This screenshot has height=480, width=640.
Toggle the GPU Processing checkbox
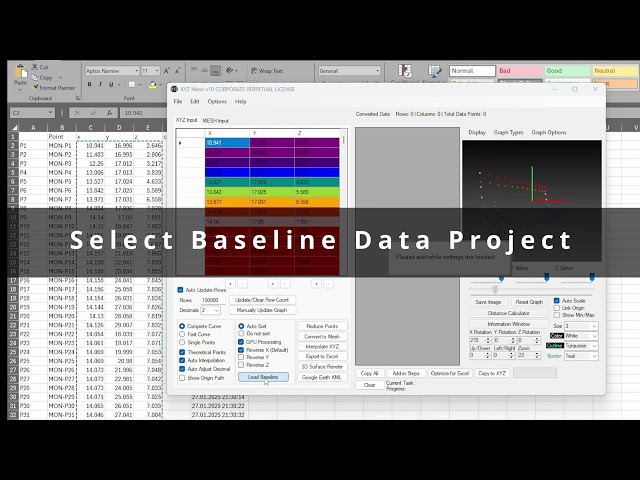[241, 342]
